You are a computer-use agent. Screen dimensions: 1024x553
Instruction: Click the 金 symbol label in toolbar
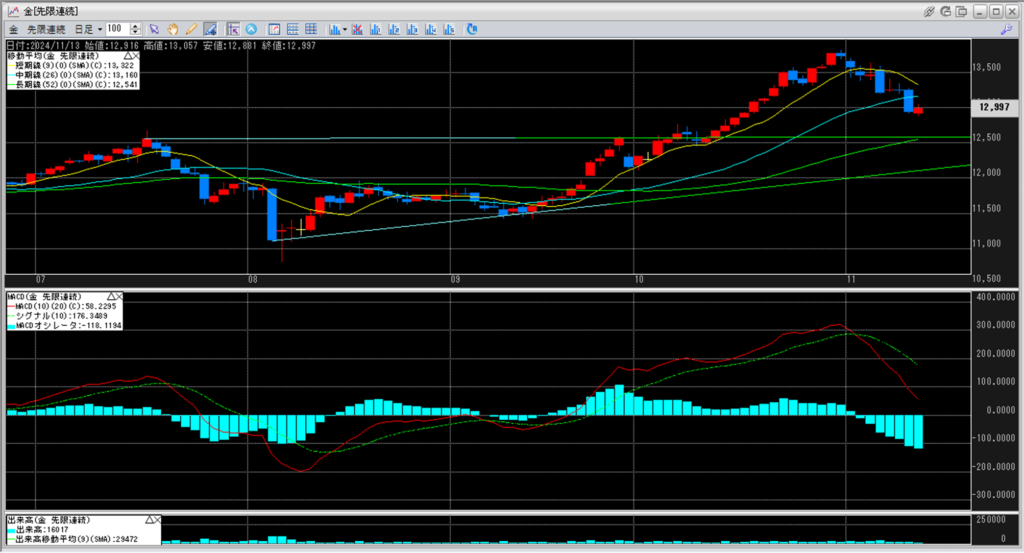pos(13,29)
